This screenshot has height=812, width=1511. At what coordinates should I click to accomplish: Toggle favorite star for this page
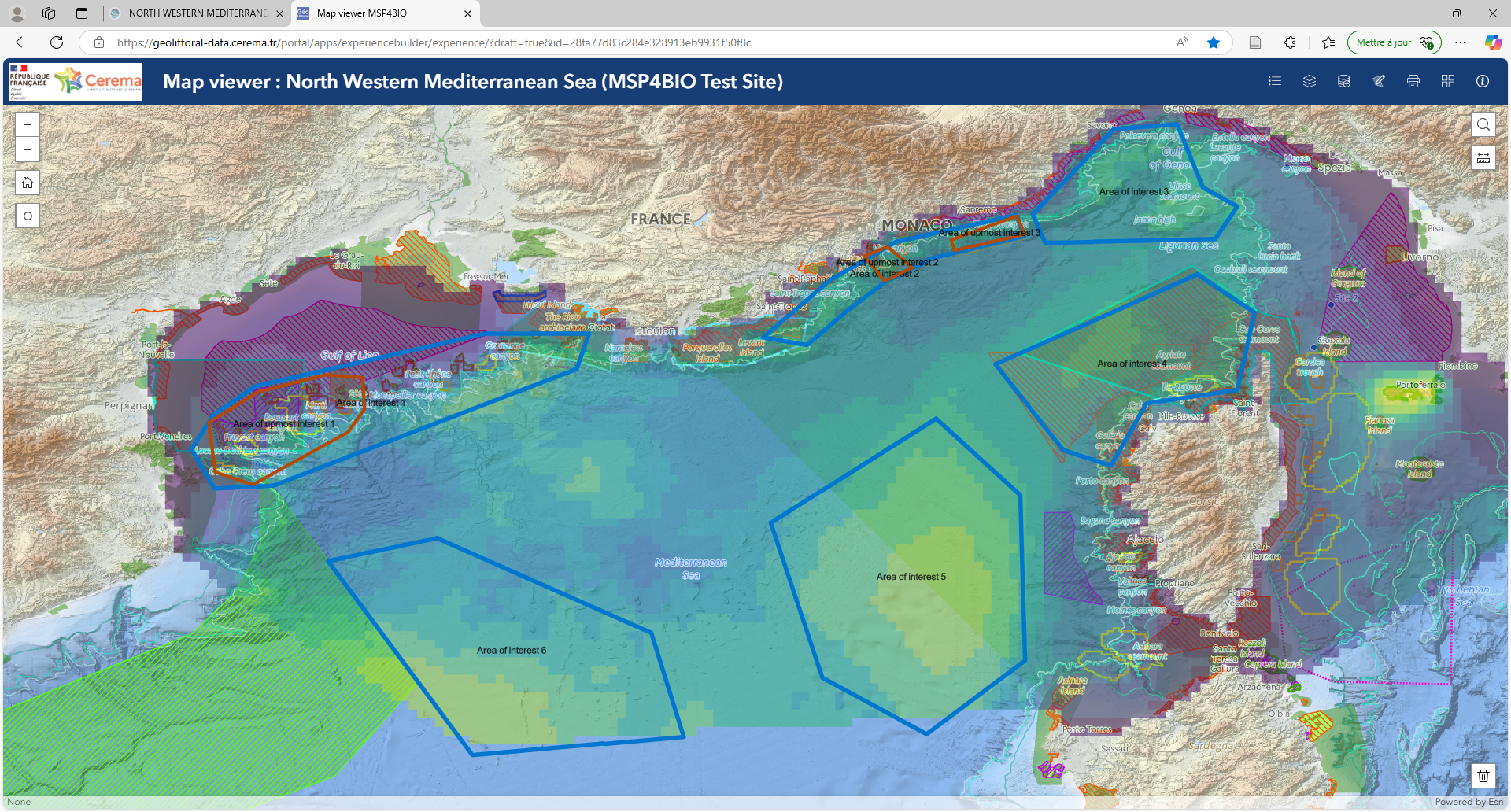pos(1214,42)
